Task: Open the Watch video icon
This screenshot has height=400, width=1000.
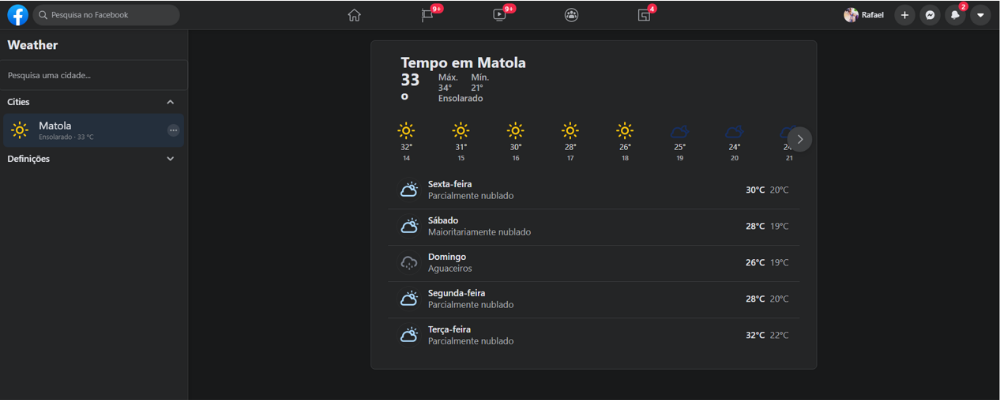Action: pyautogui.click(x=499, y=15)
